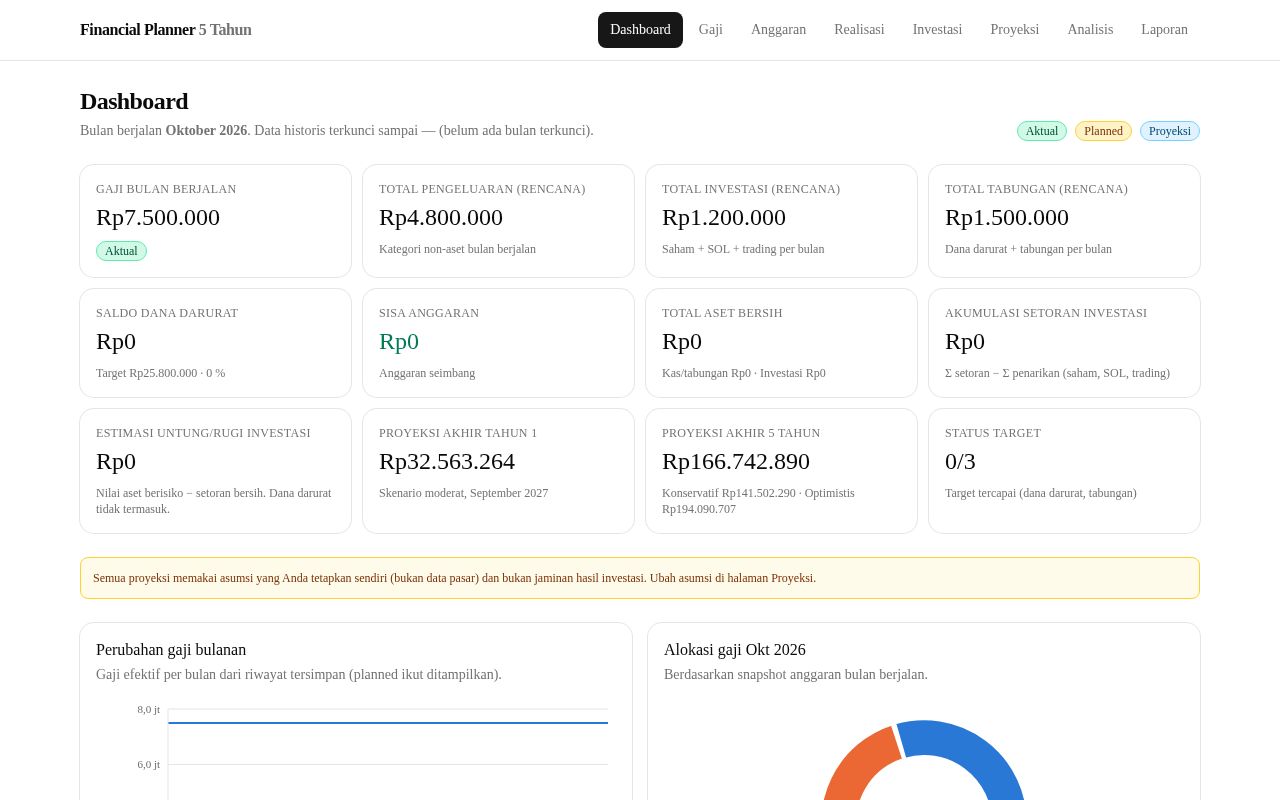Click the Target Rp25.800.000 · 0 % text
This screenshot has height=800, width=1280.
[x=161, y=373]
